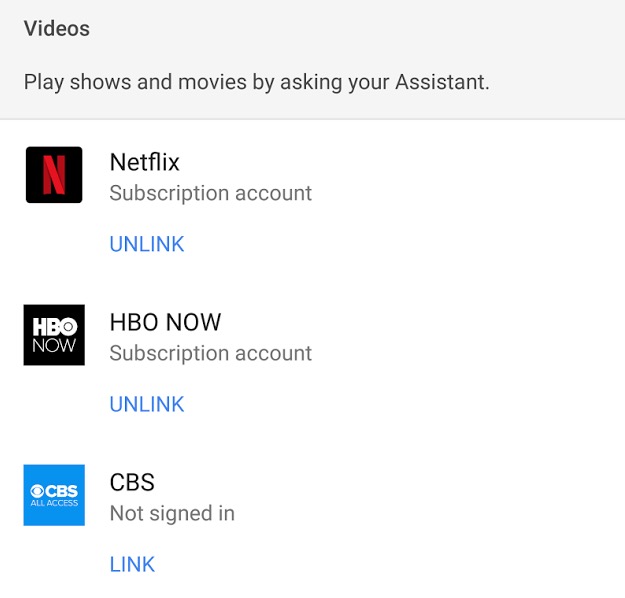The width and height of the screenshot is (625, 598).
Task: Link the CBS account
Action: pyautogui.click(x=132, y=564)
